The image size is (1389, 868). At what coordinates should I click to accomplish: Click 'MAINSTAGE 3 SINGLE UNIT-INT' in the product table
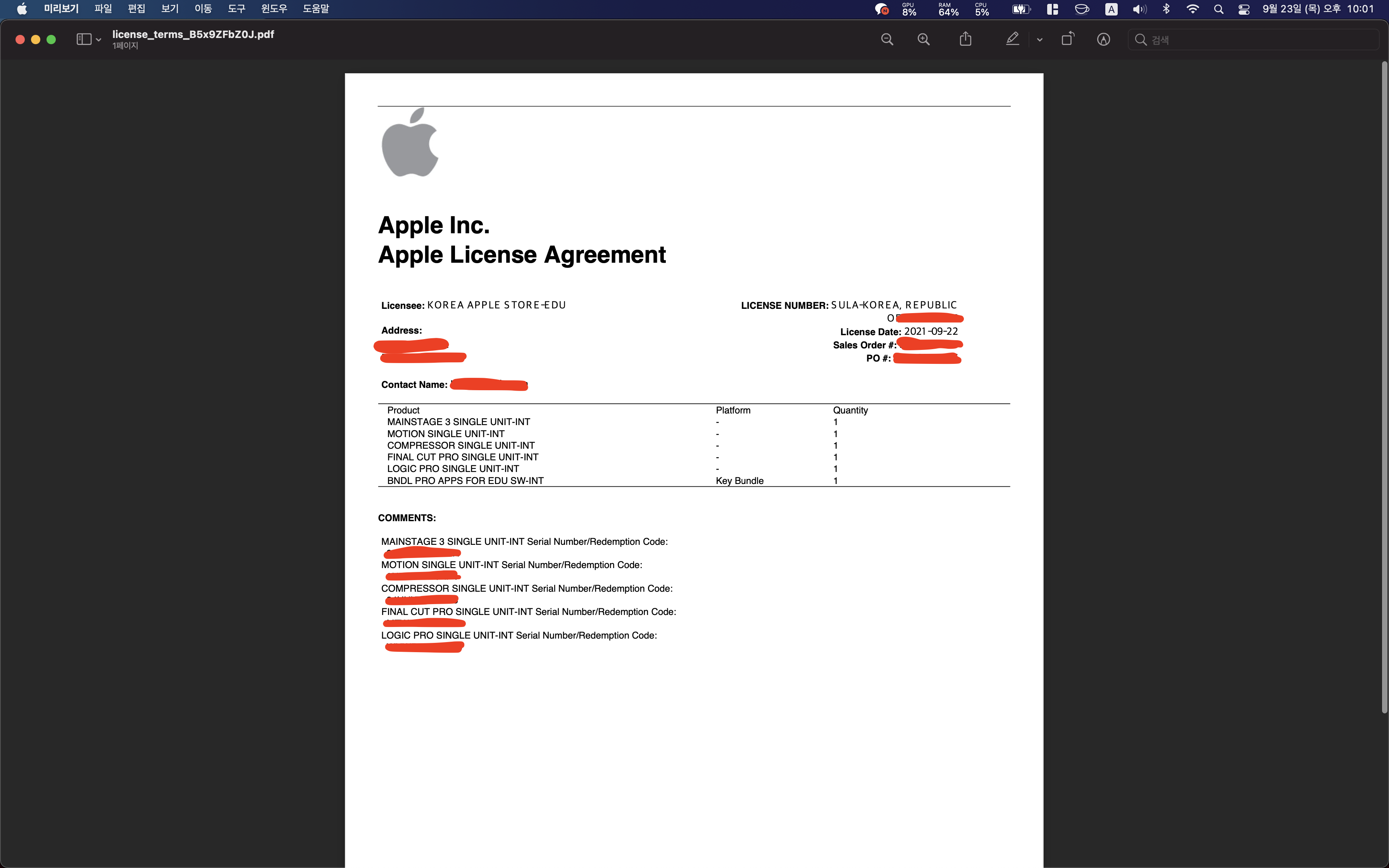(458, 422)
